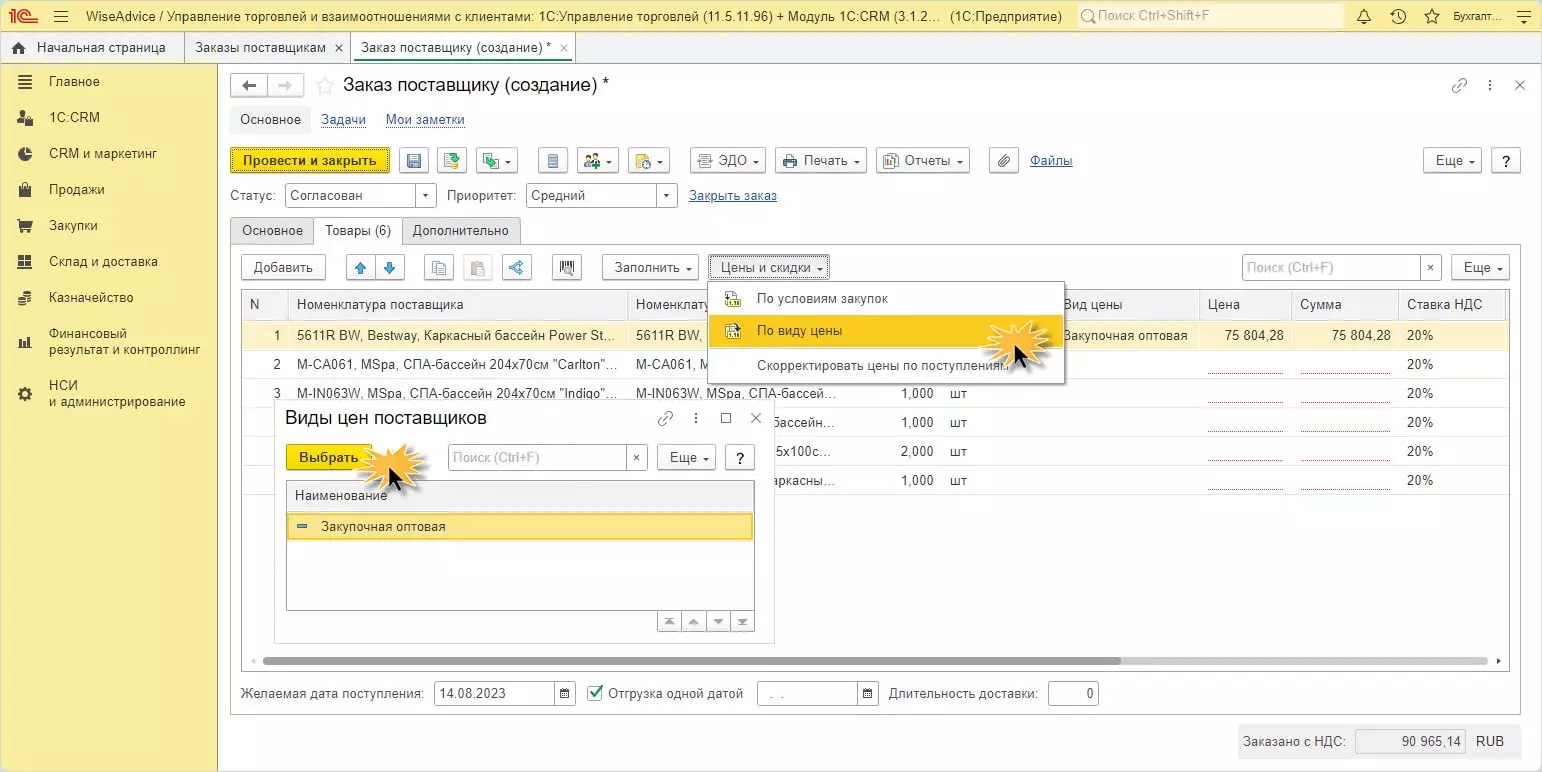Toggle 'Отгрузка одной датой' checkbox
1542x772 pixels.
click(595, 693)
